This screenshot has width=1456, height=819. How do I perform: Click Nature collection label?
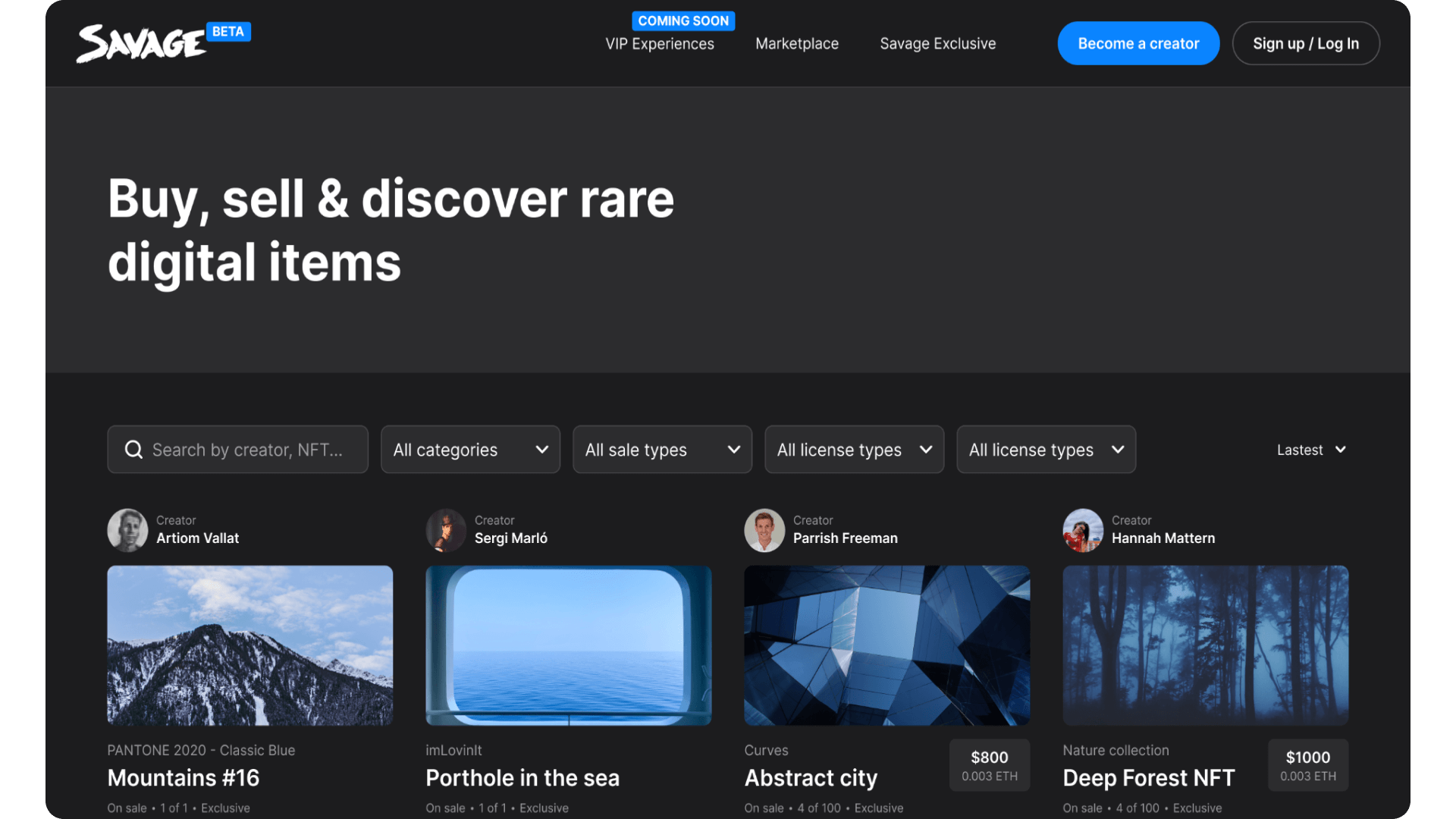(1116, 750)
